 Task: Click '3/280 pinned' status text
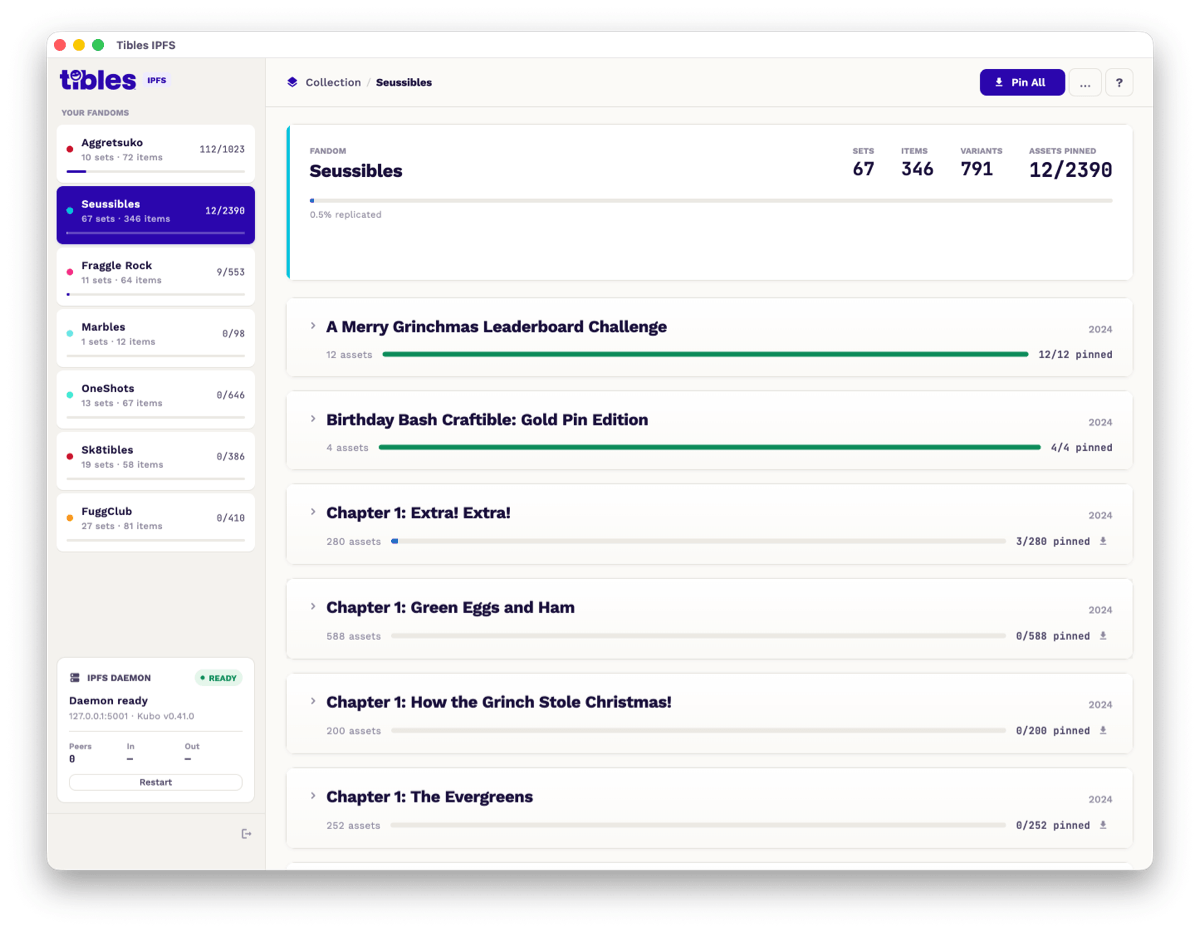point(1053,541)
